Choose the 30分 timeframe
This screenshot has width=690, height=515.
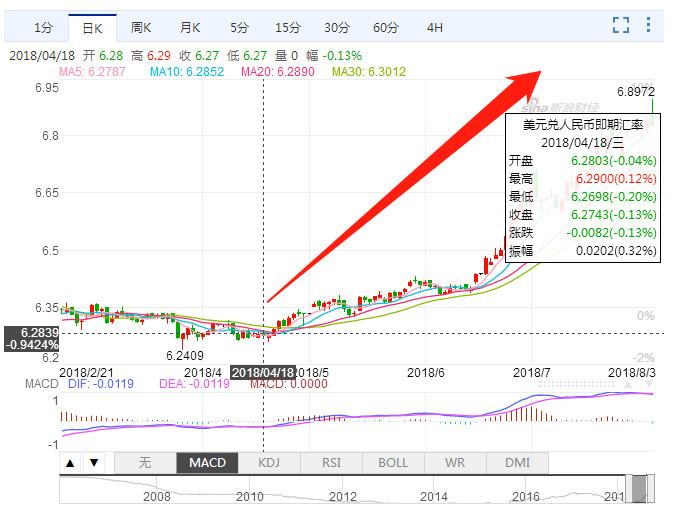pos(337,28)
